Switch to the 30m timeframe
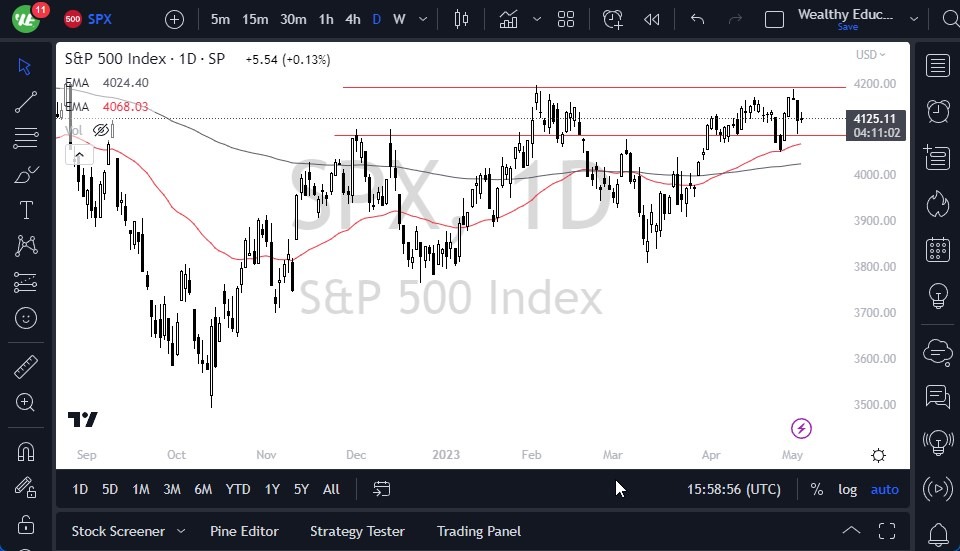The width and height of the screenshot is (960, 551). pos(293,19)
